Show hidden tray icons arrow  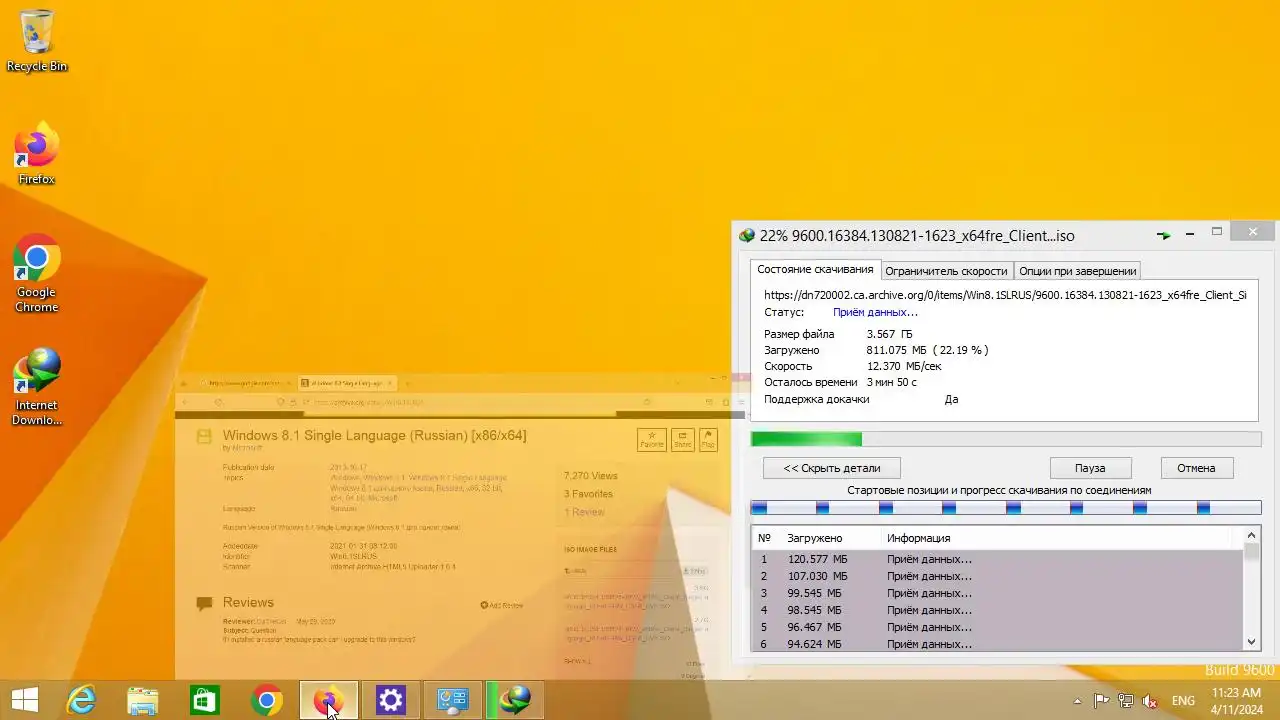[x=1077, y=701]
